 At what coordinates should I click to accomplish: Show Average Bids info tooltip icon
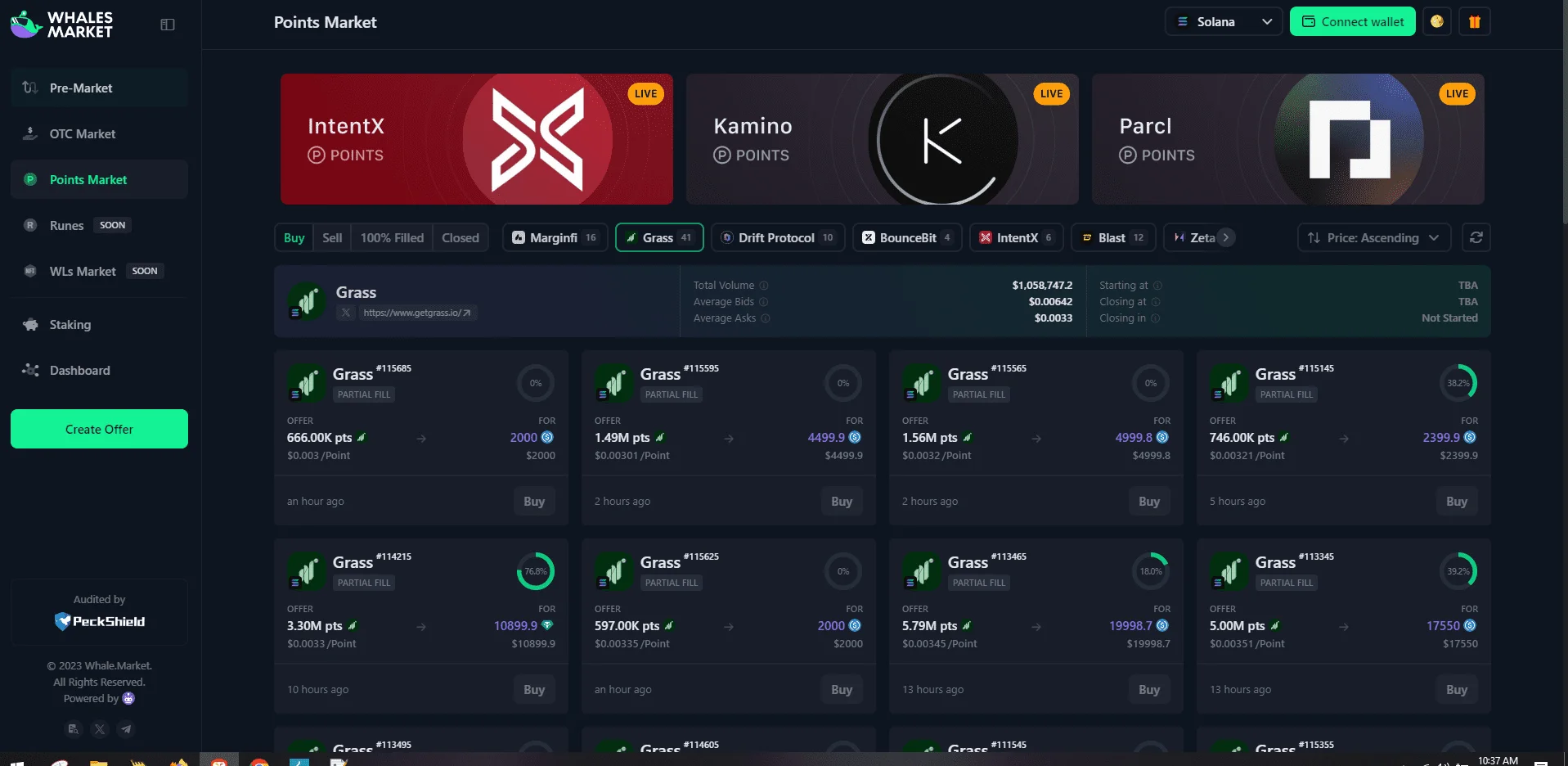[x=763, y=302]
